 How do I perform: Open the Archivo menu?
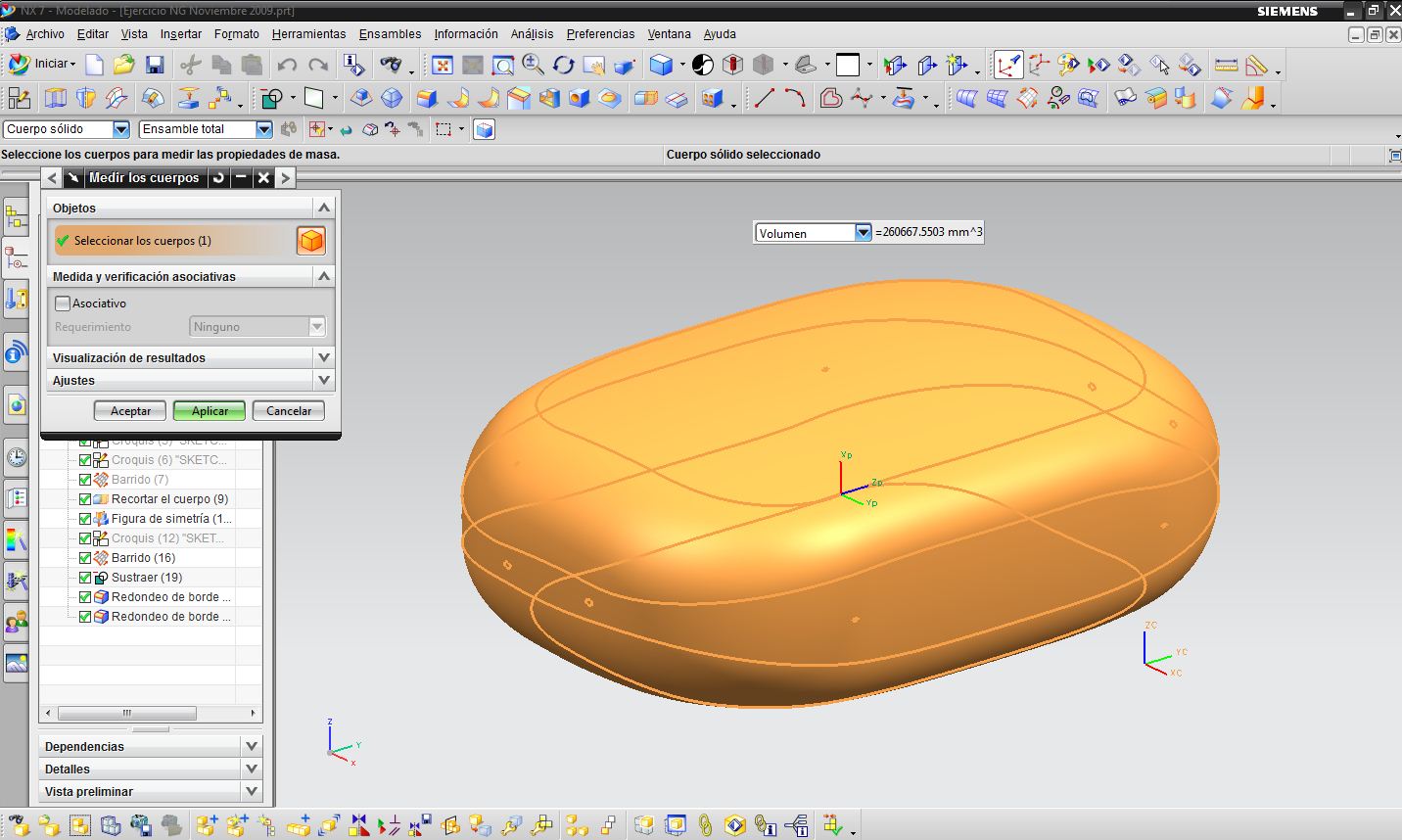(45, 34)
